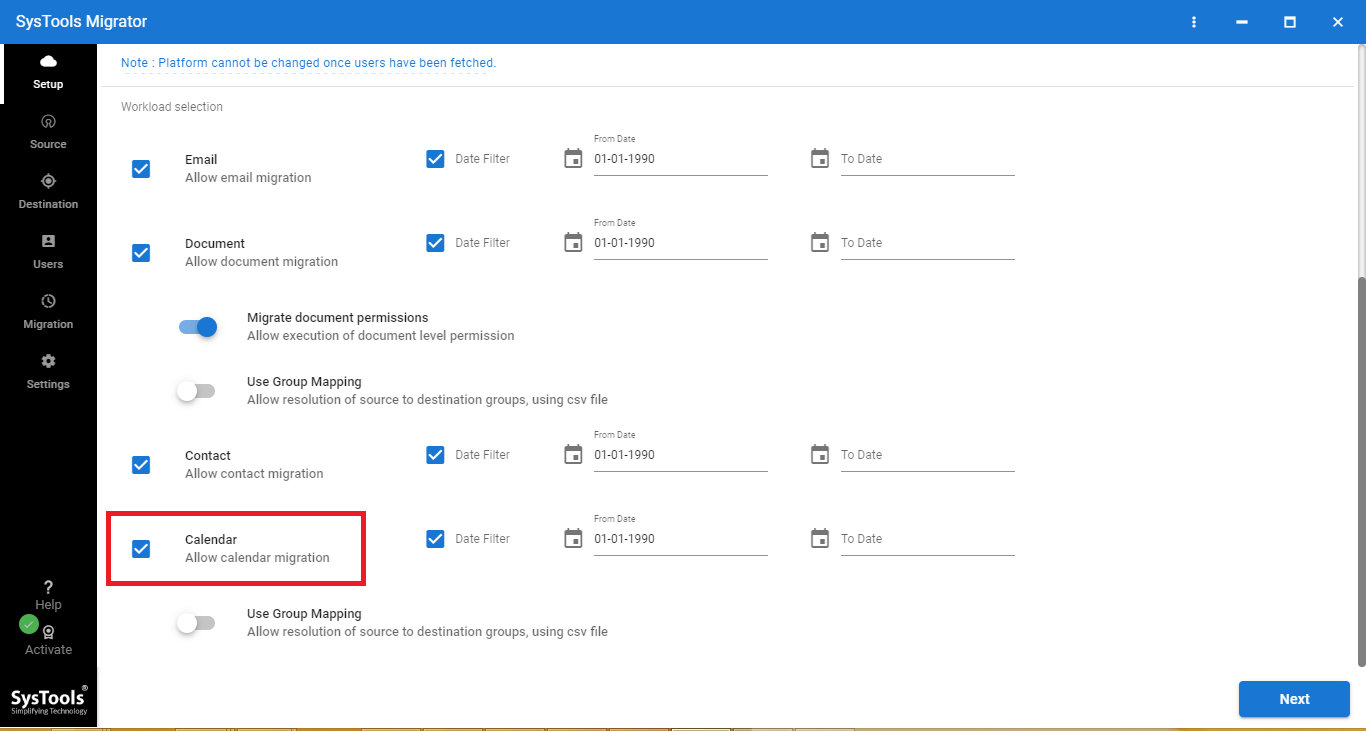Toggle Calendar Date Filter checkbox

(x=435, y=538)
